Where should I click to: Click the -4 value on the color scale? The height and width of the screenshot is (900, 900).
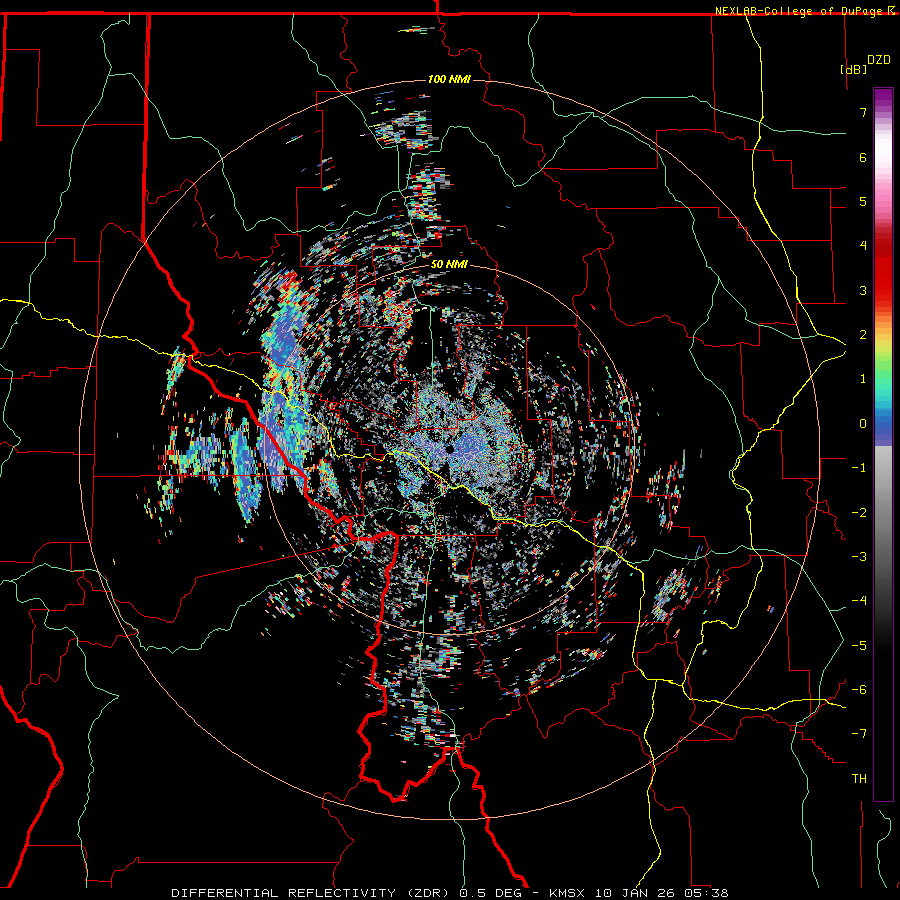click(859, 600)
